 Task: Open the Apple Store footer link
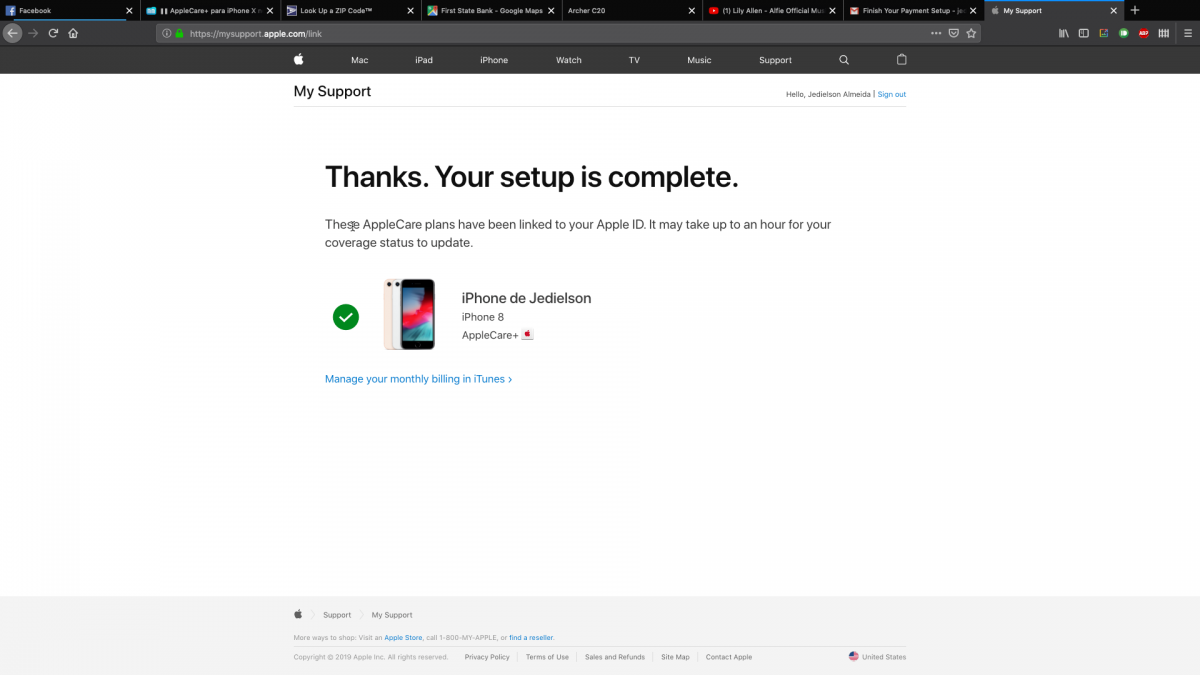[x=403, y=637]
